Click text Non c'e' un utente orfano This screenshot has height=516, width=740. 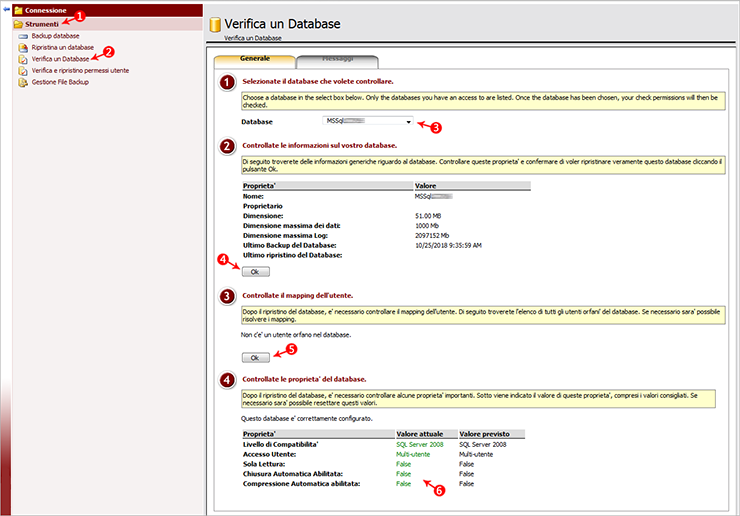tap(296, 335)
